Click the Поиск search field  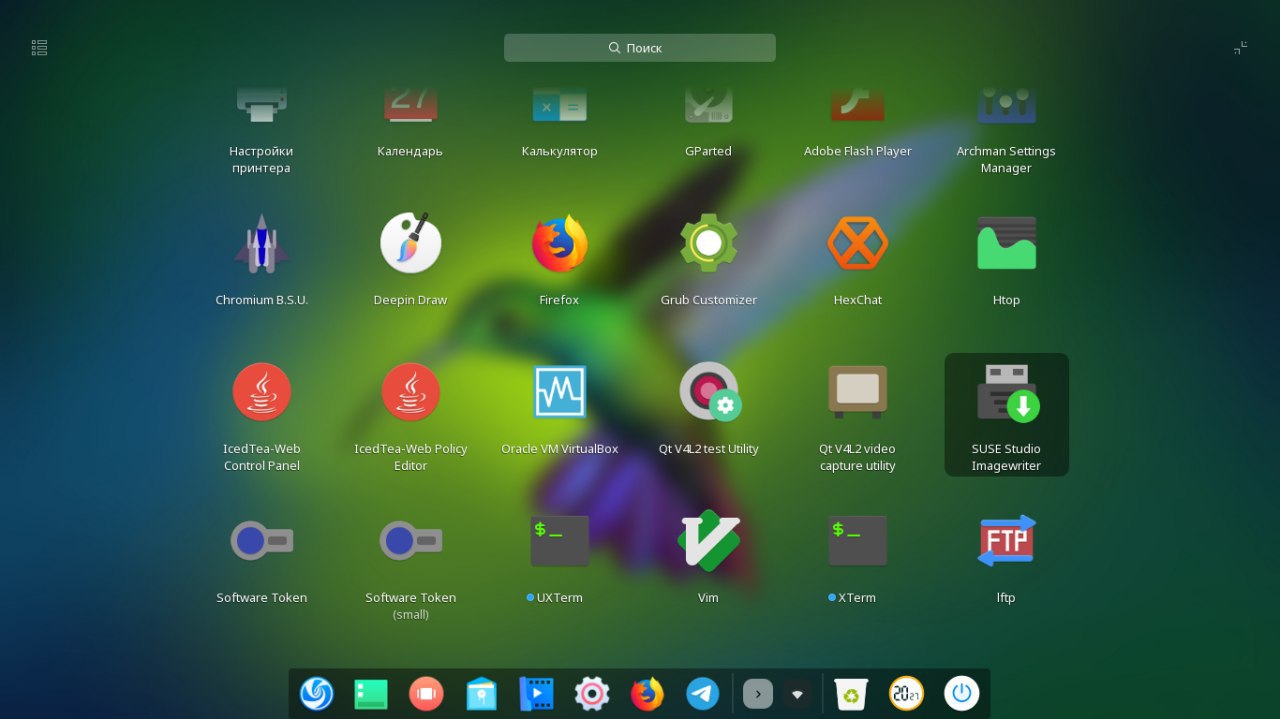[x=640, y=48]
